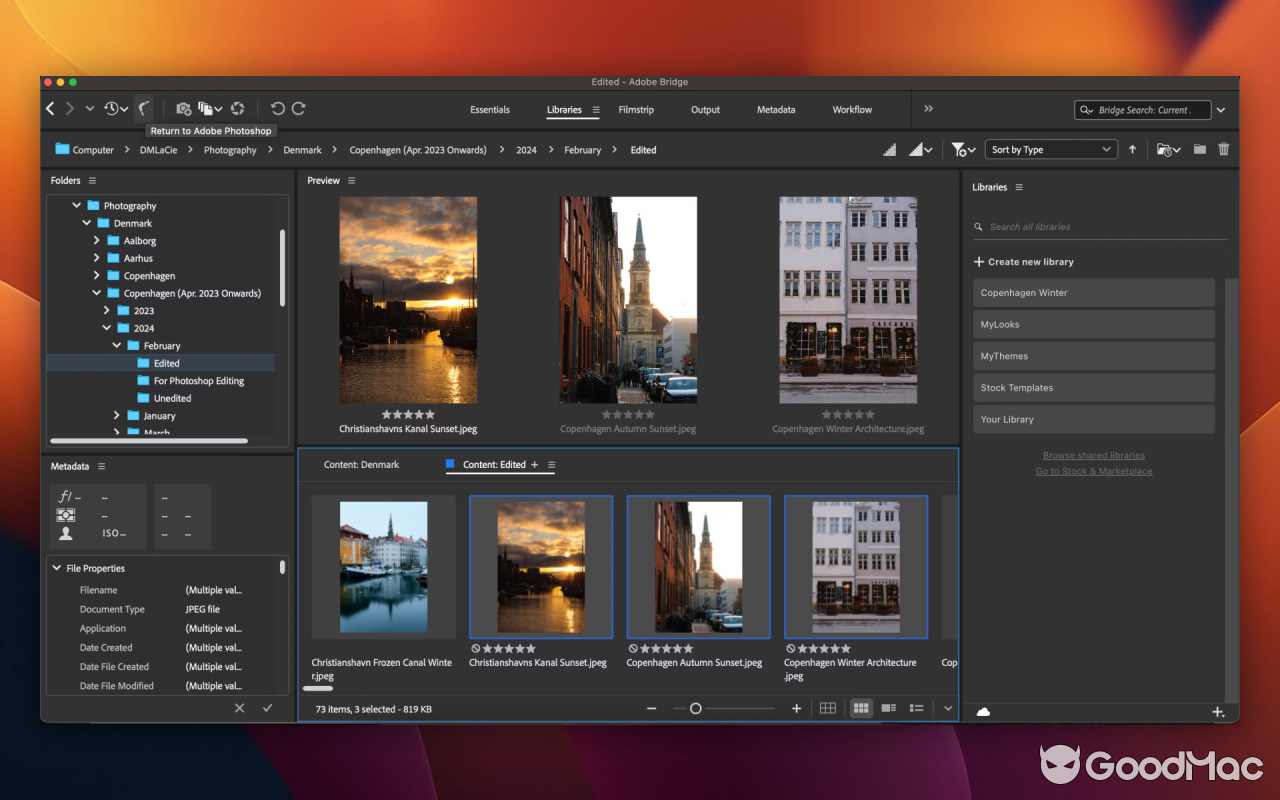Expand the 2023 folder in Folders panel
The width and height of the screenshot is (1280, 800).
pyautogui.click(x=107, y=310)
